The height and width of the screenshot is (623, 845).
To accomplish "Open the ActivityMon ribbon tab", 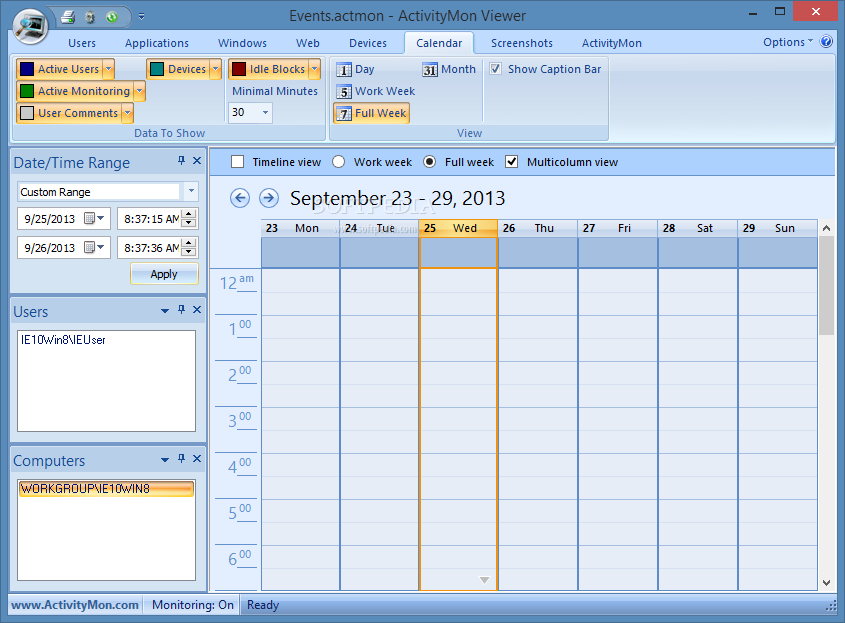I will click(612, 43).
